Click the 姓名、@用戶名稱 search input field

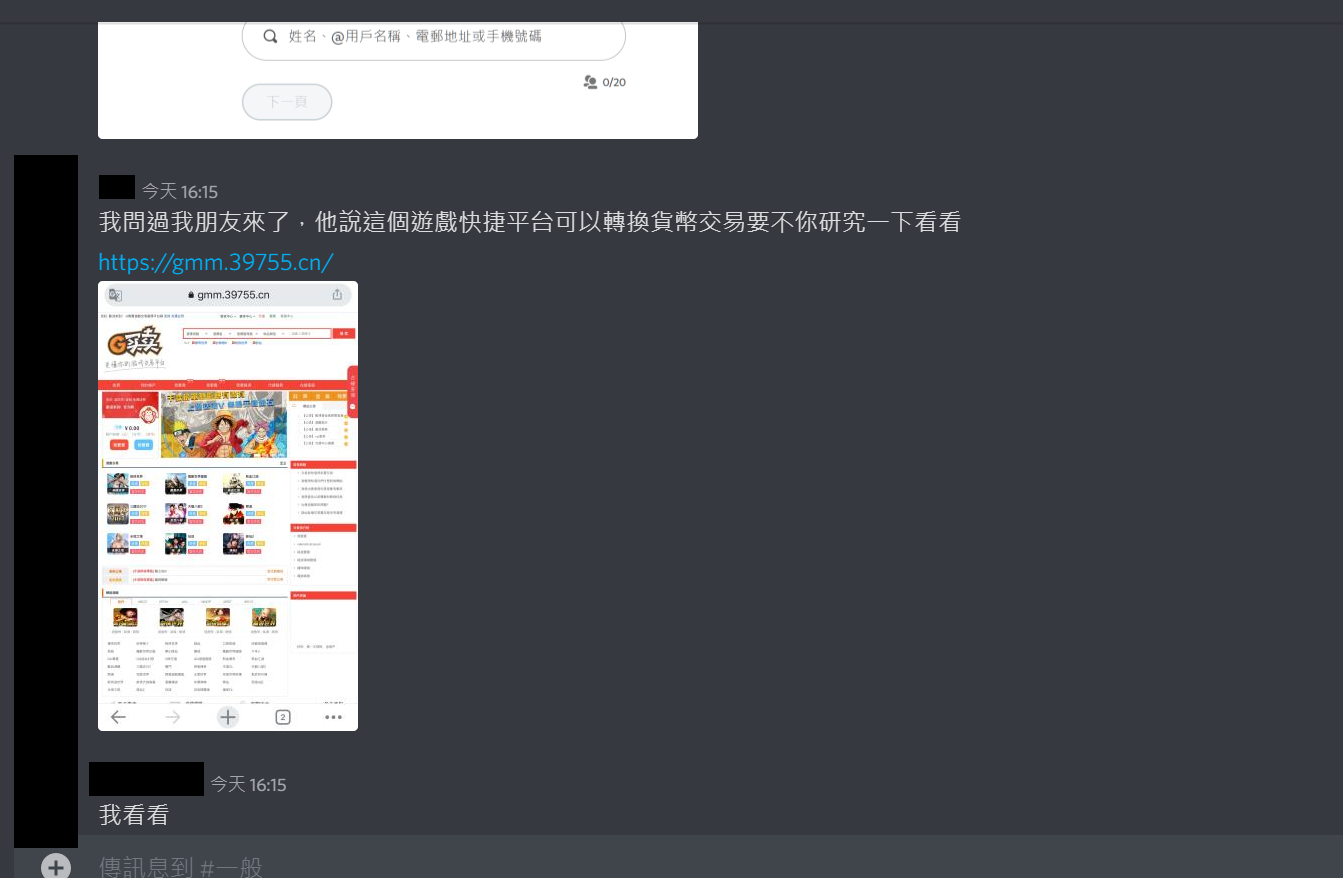[440, 37]
